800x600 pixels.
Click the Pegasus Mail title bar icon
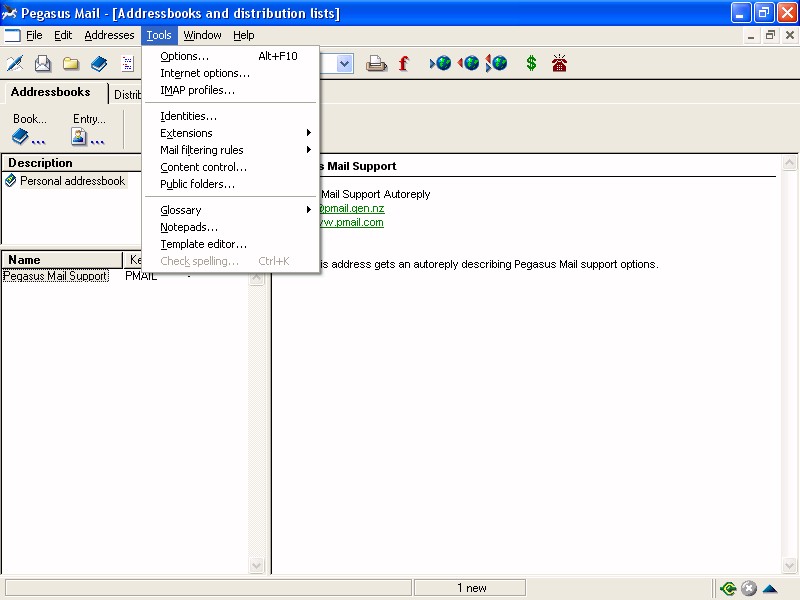click(9, 13)
